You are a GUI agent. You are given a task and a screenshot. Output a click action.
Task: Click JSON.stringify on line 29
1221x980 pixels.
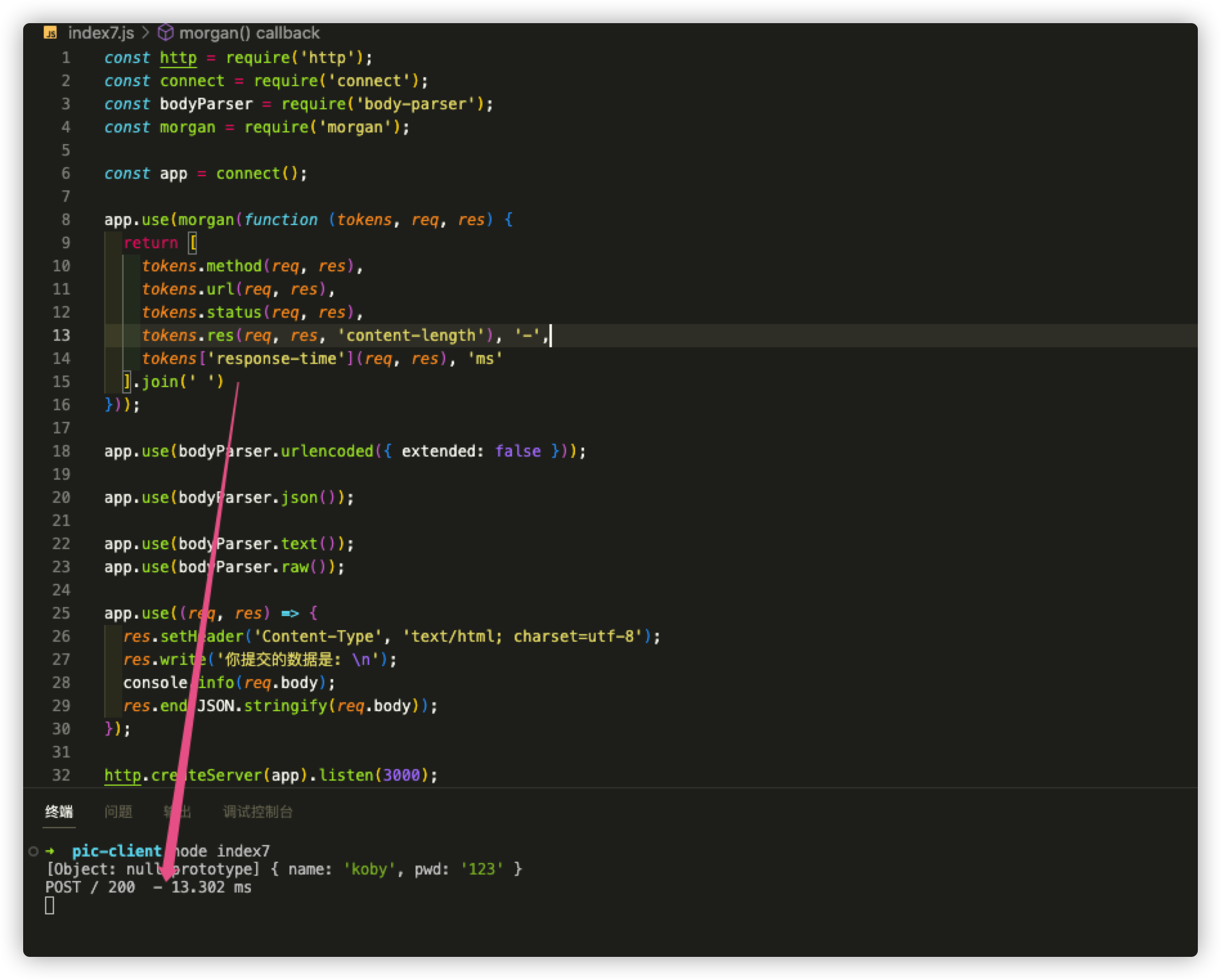262,706
